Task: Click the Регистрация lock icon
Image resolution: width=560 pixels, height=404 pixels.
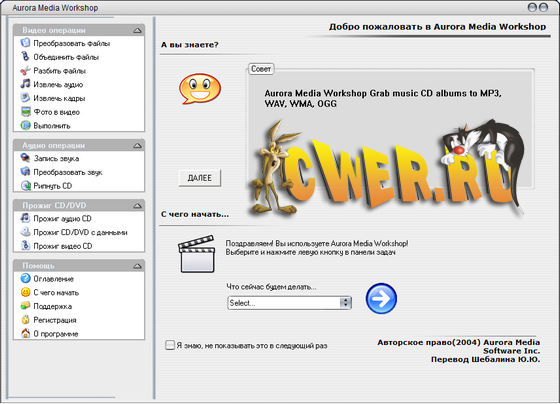Action: [x=25, y=319]
